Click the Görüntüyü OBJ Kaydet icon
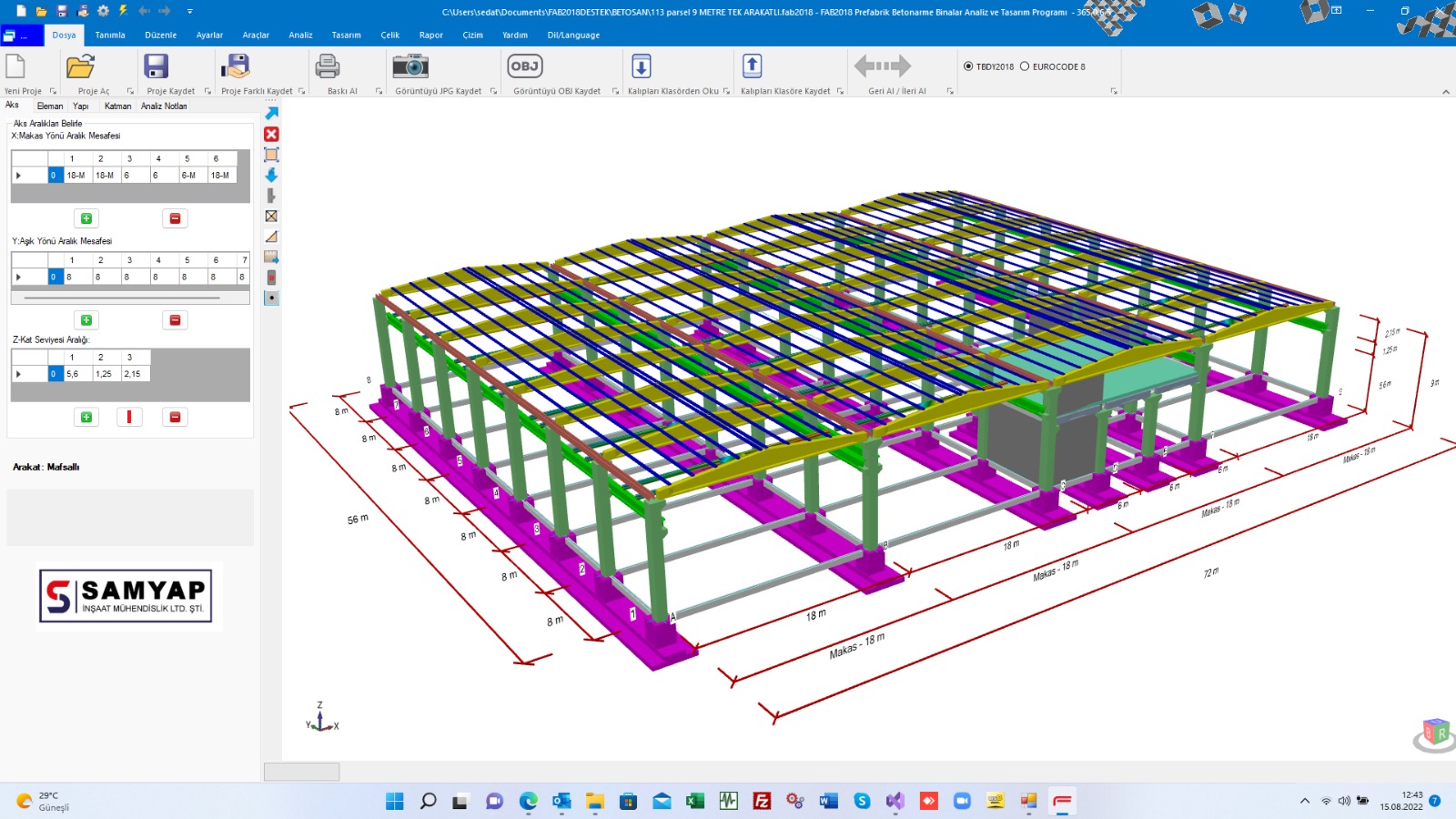1456x819 pixels. [x=525, y=66]
